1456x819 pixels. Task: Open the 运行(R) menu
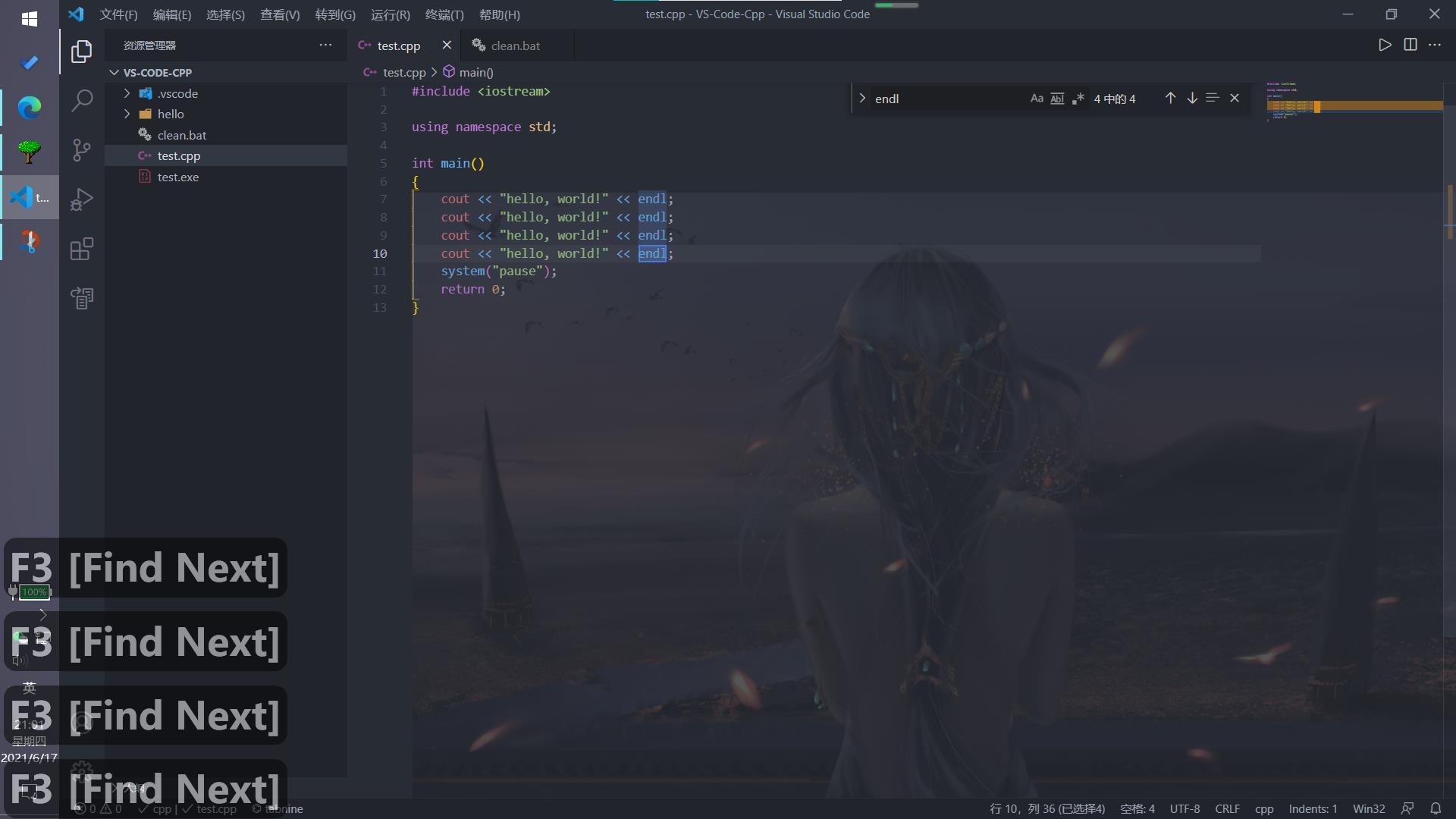pyautogui.click(x=390, y=14)
